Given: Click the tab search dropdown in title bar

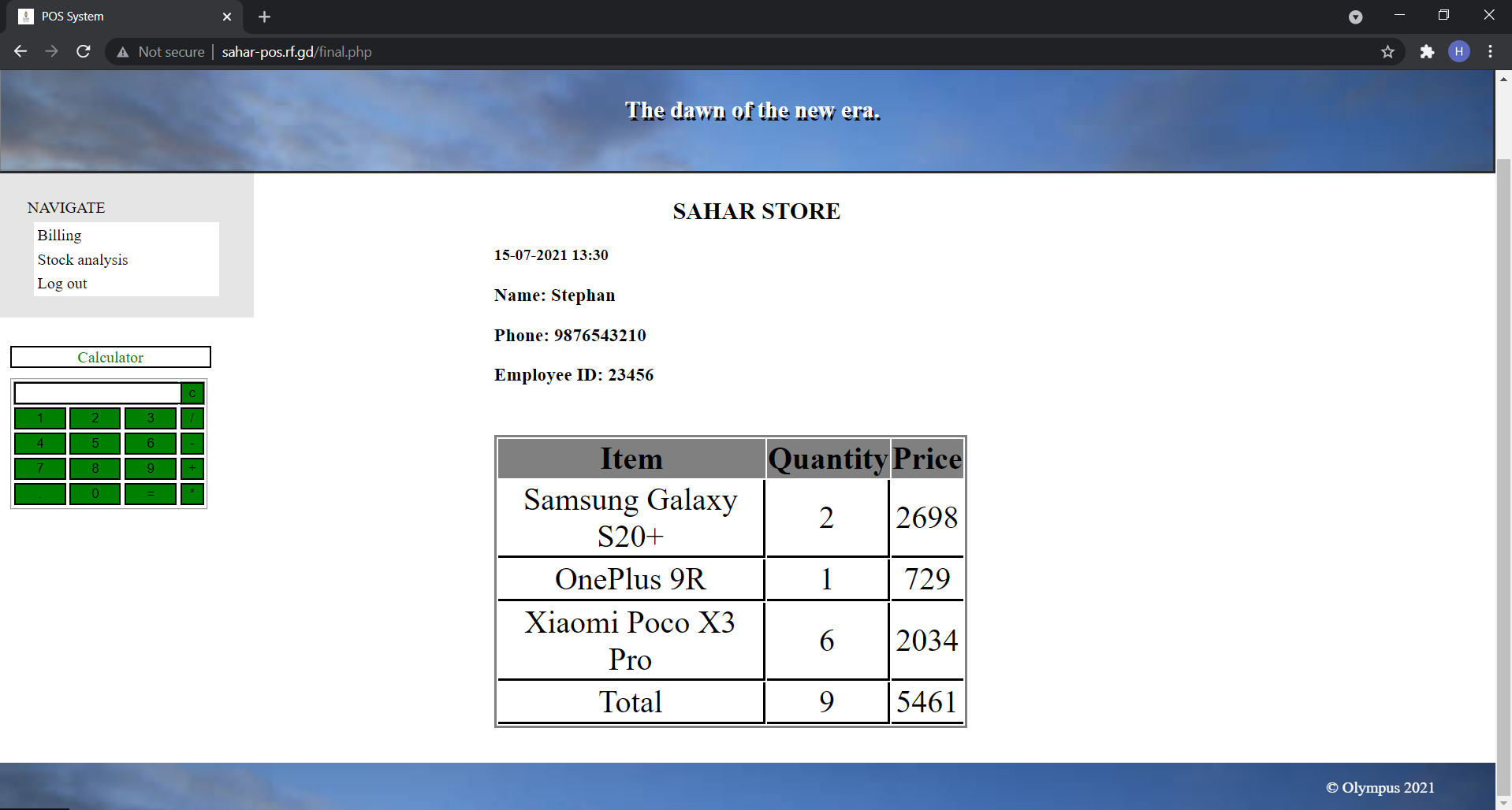Looking at the screenshot, I should 1355,17.
